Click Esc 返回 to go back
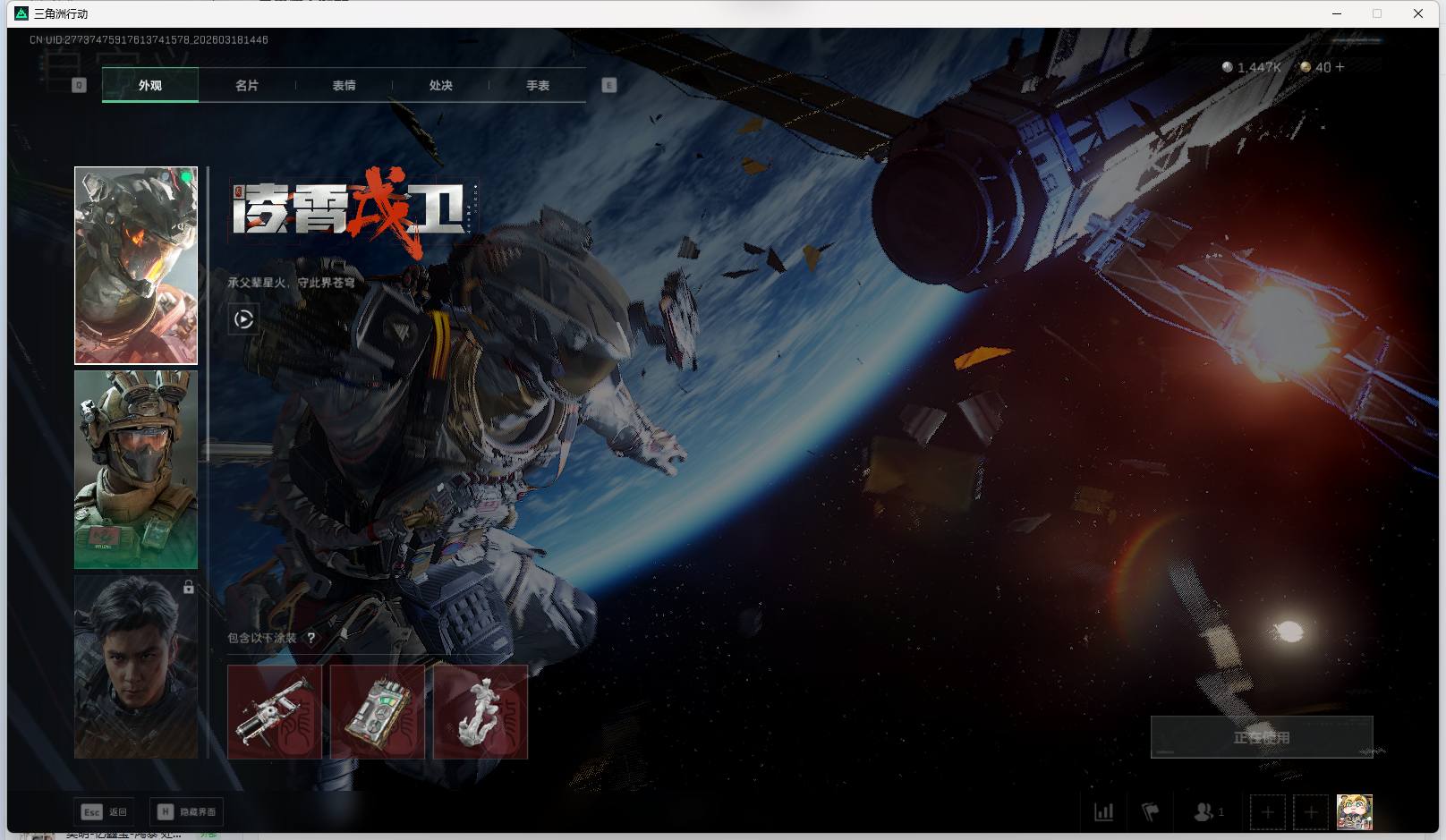1446x840 pixels. 105,811
